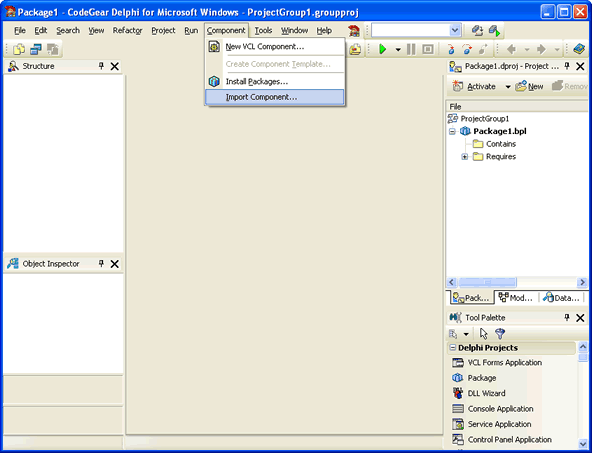Open the desktop layout combo box
Viewport: 592px width, 453px height.
click(455, 31)
